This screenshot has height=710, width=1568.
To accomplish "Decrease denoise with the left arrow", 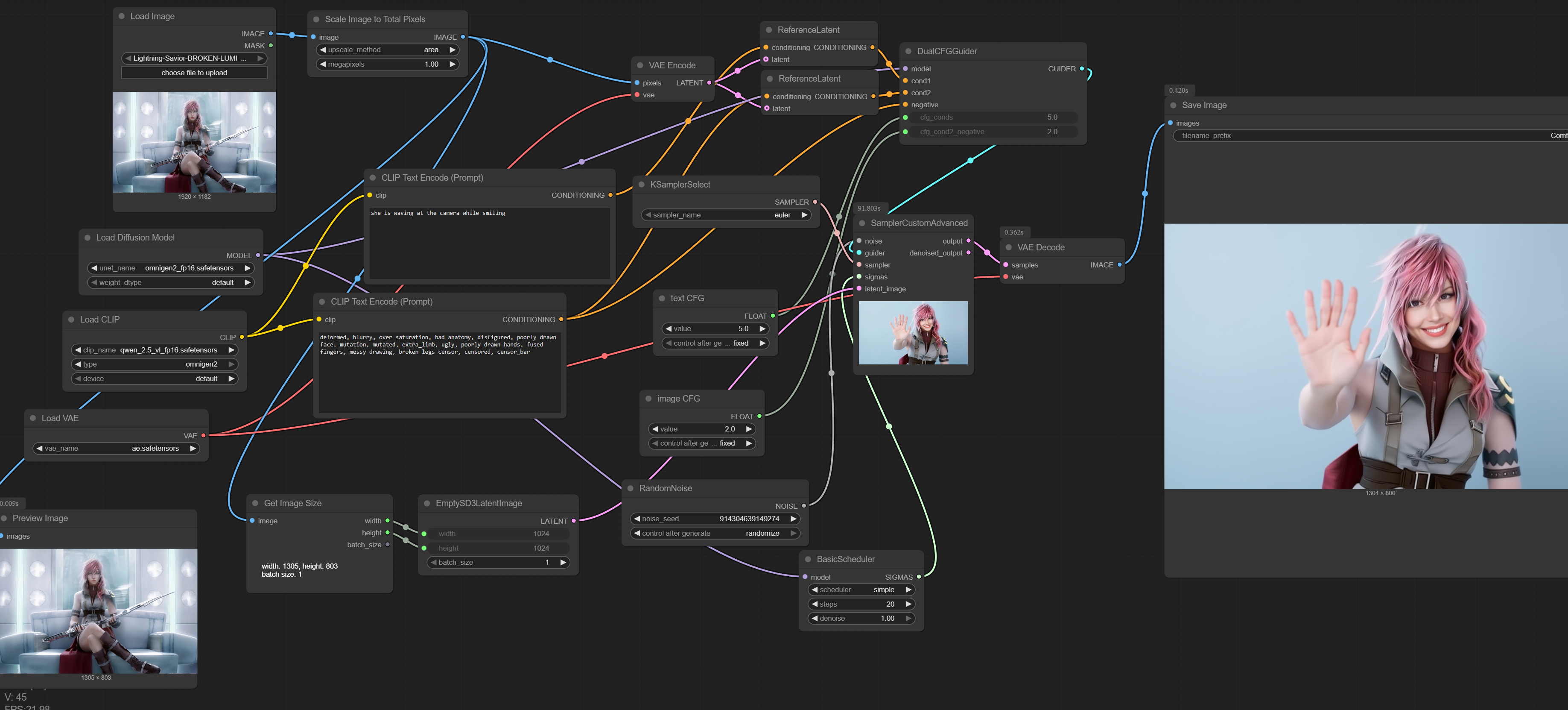I will 815,619.
